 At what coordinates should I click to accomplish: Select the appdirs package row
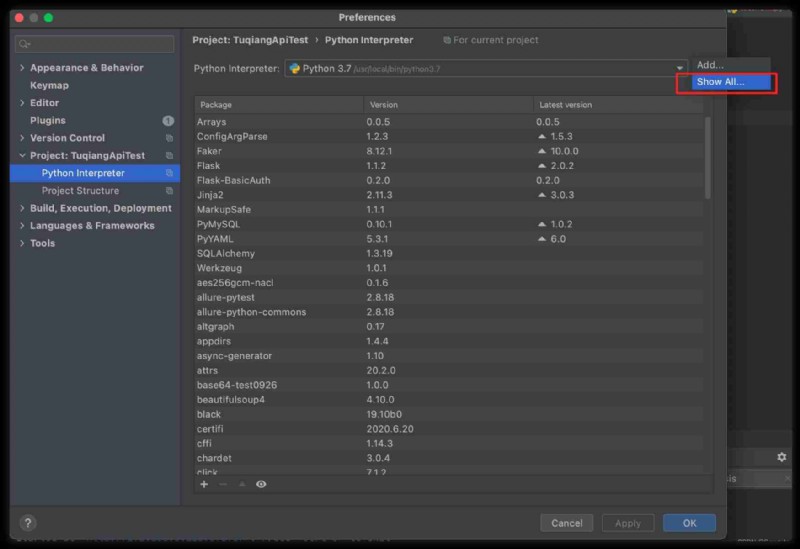[x=449, y=341]
